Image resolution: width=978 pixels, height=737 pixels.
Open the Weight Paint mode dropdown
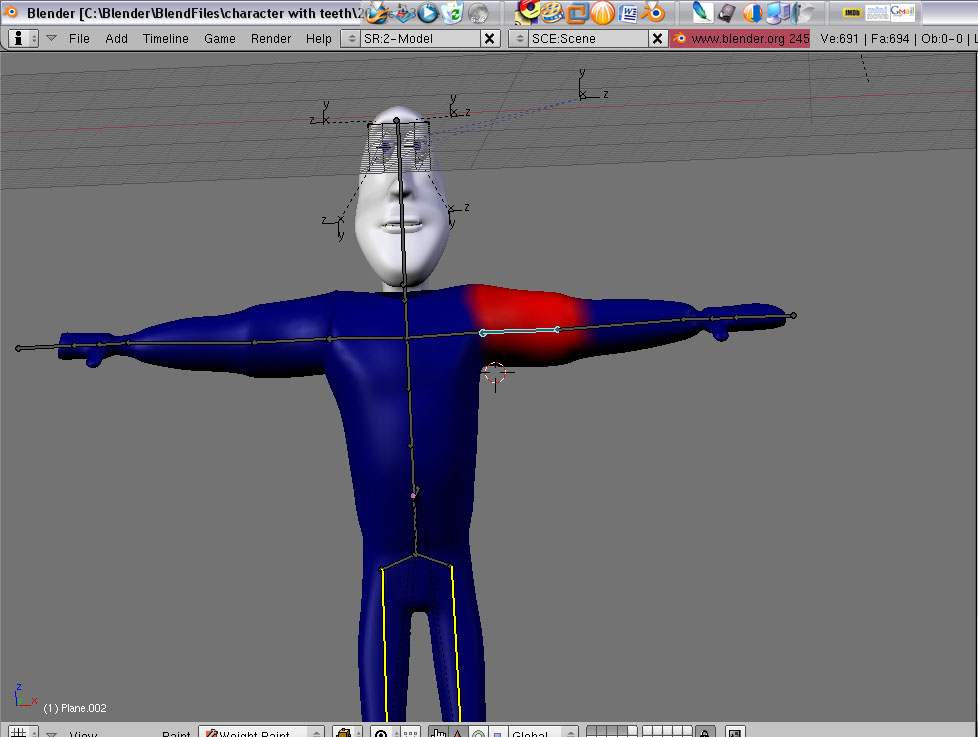click(261, 733)
